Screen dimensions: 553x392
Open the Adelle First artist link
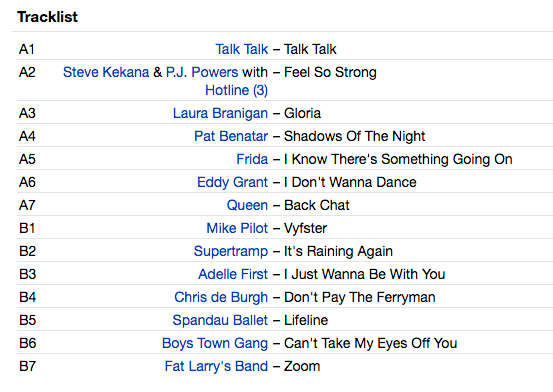233,274
